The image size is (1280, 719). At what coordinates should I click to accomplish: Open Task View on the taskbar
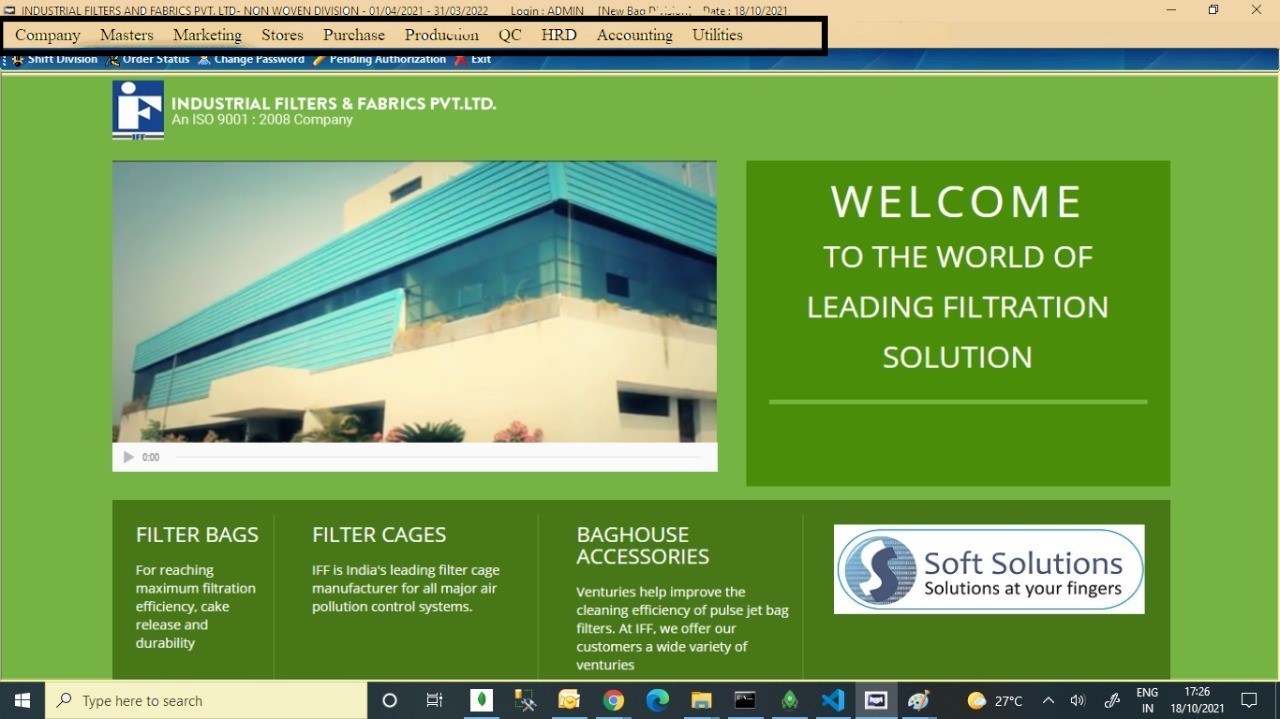(x=435, y=700)
